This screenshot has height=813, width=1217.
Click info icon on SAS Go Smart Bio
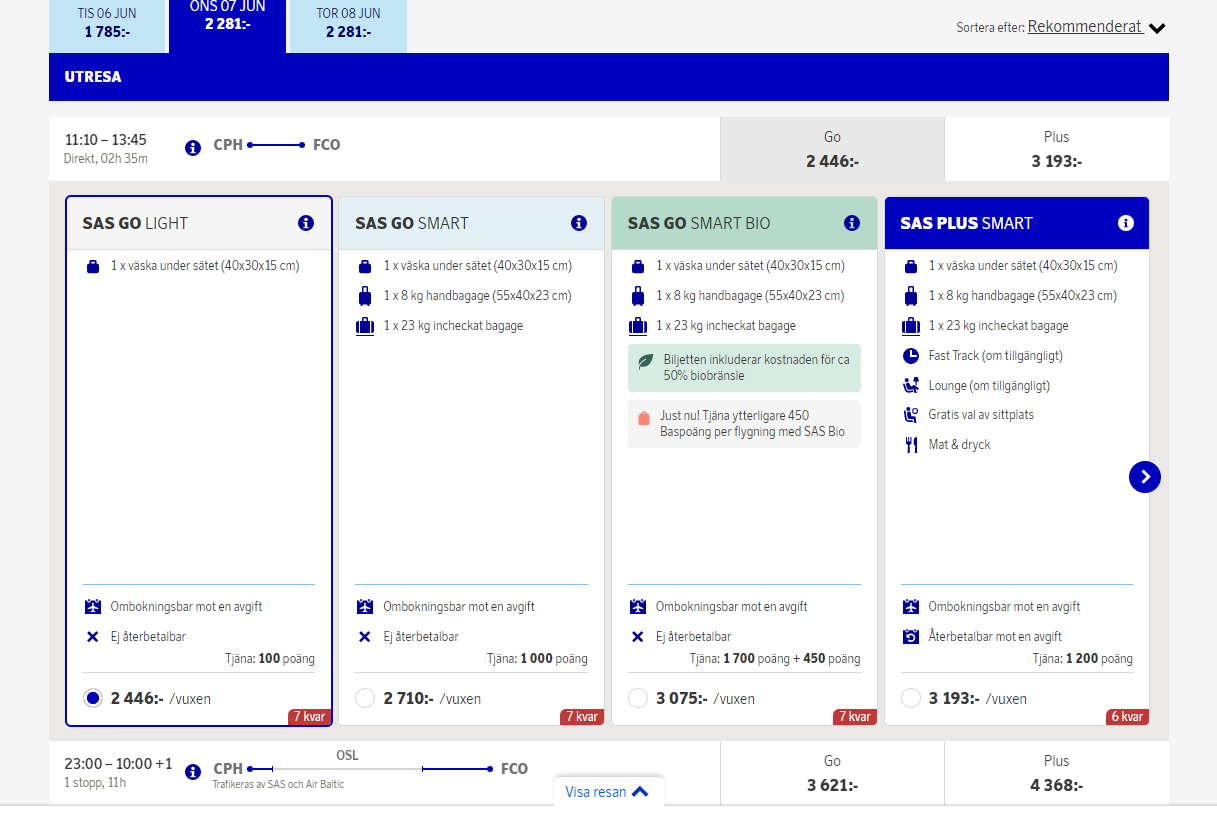pos(851,223)
